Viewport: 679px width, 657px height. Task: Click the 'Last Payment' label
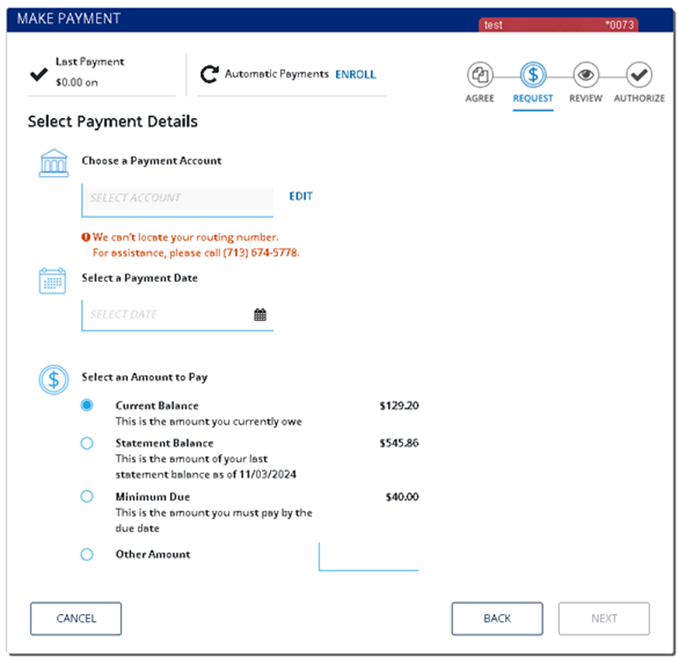point(90,61)
